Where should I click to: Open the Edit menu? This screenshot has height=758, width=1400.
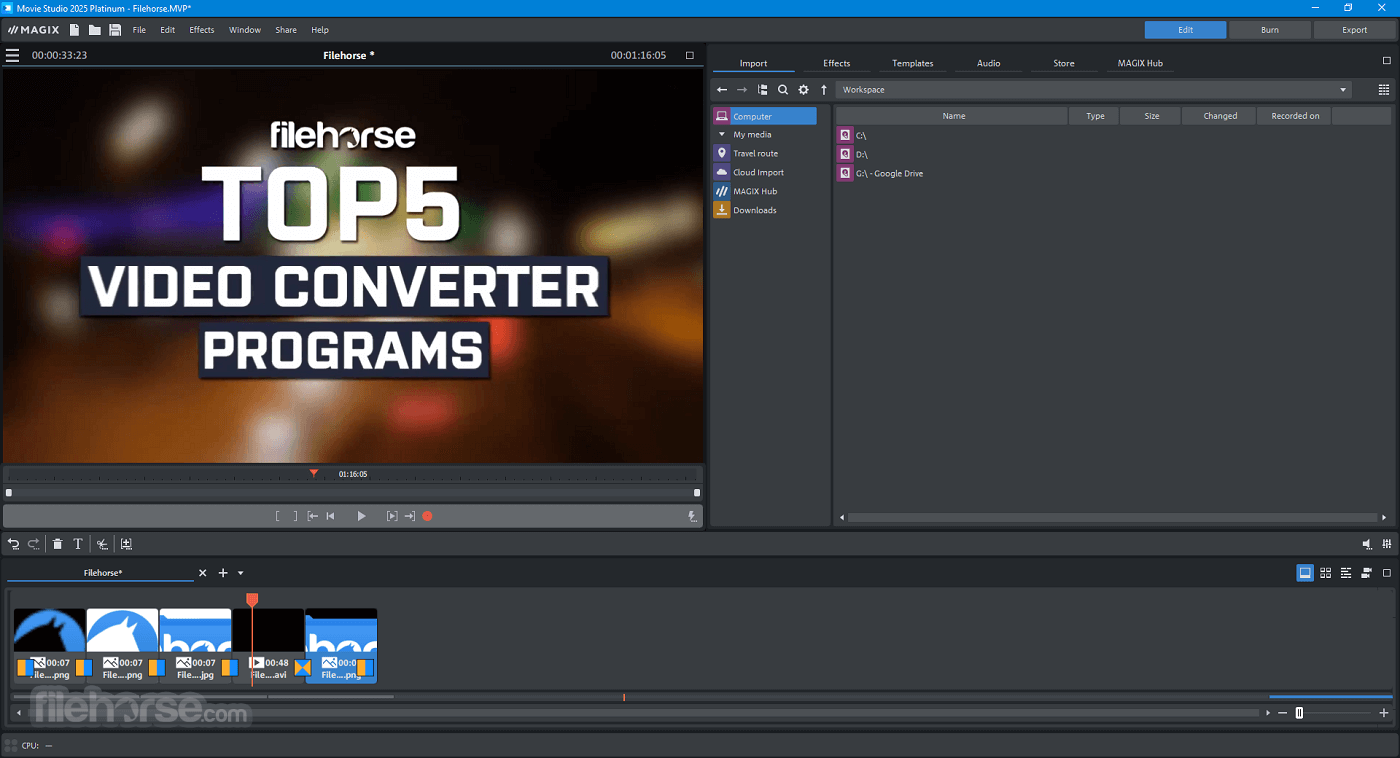[168, 30]
